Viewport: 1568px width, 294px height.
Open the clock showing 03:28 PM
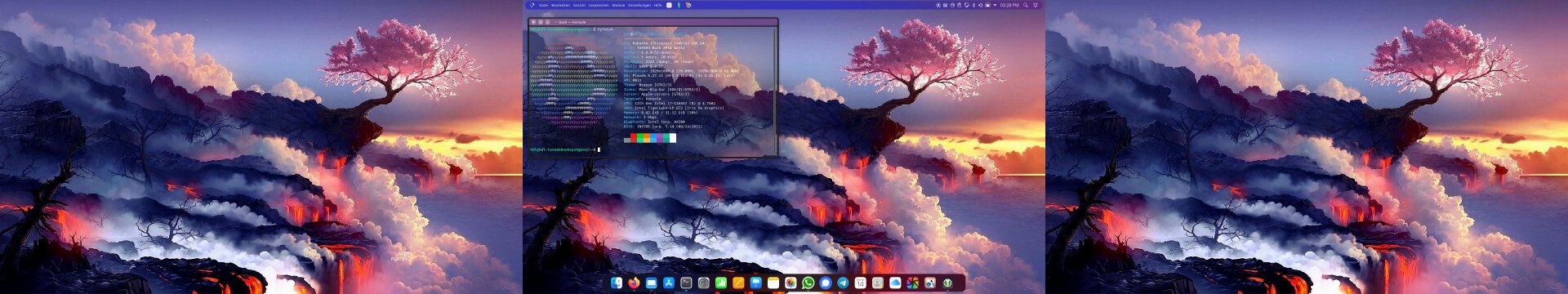(x=1009, y=5)
